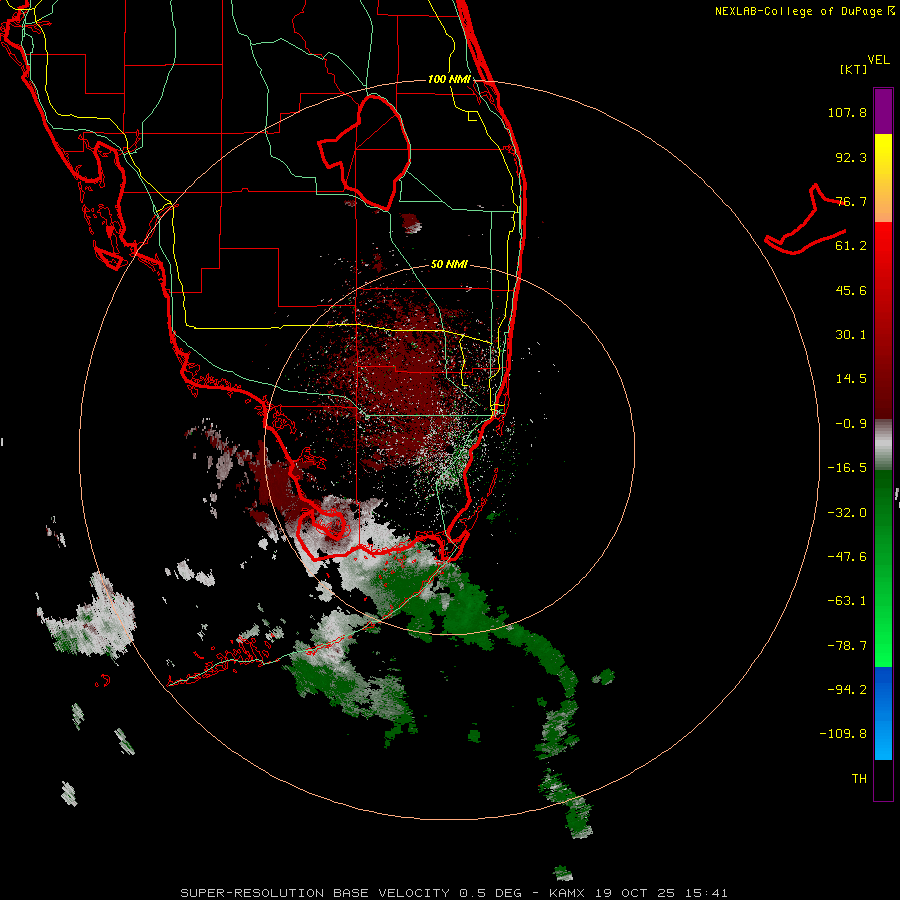Select the -94.2 value on velocity scale

click(x=847, y=689)
